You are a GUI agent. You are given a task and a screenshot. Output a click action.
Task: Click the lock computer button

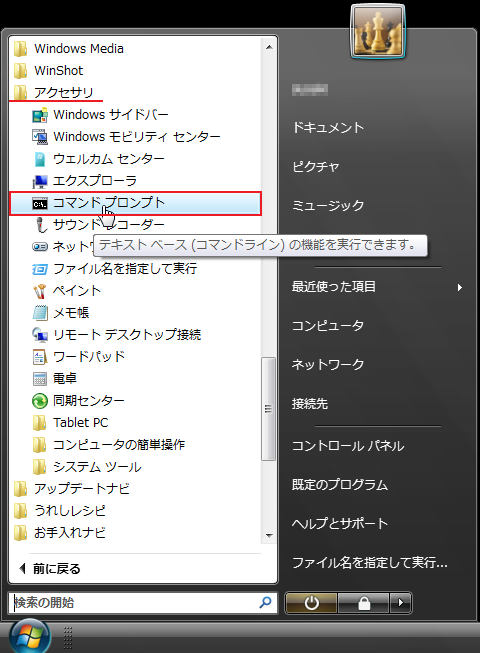[364, 603]
